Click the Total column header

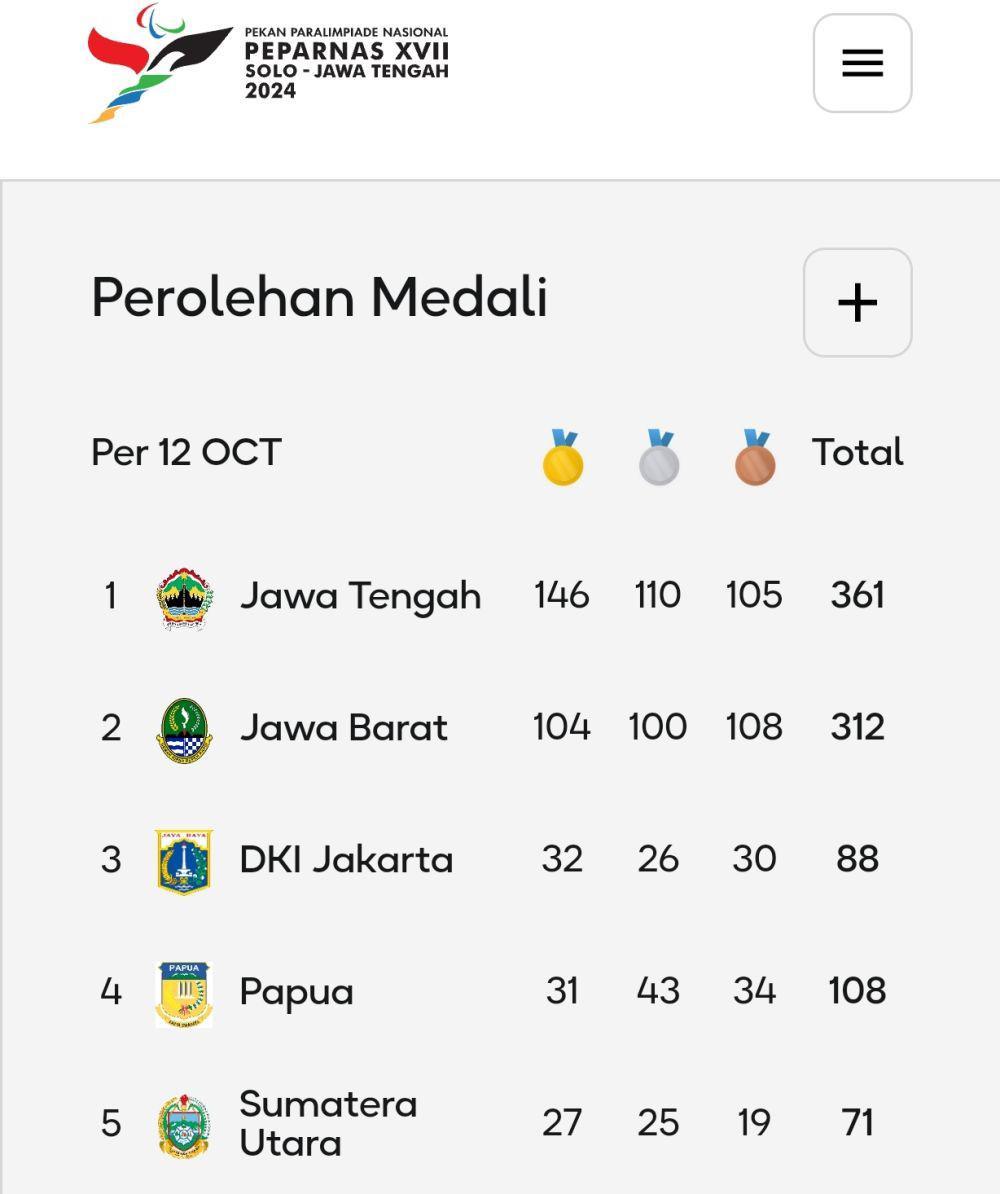pyautogui.click(x=858, y=452)
